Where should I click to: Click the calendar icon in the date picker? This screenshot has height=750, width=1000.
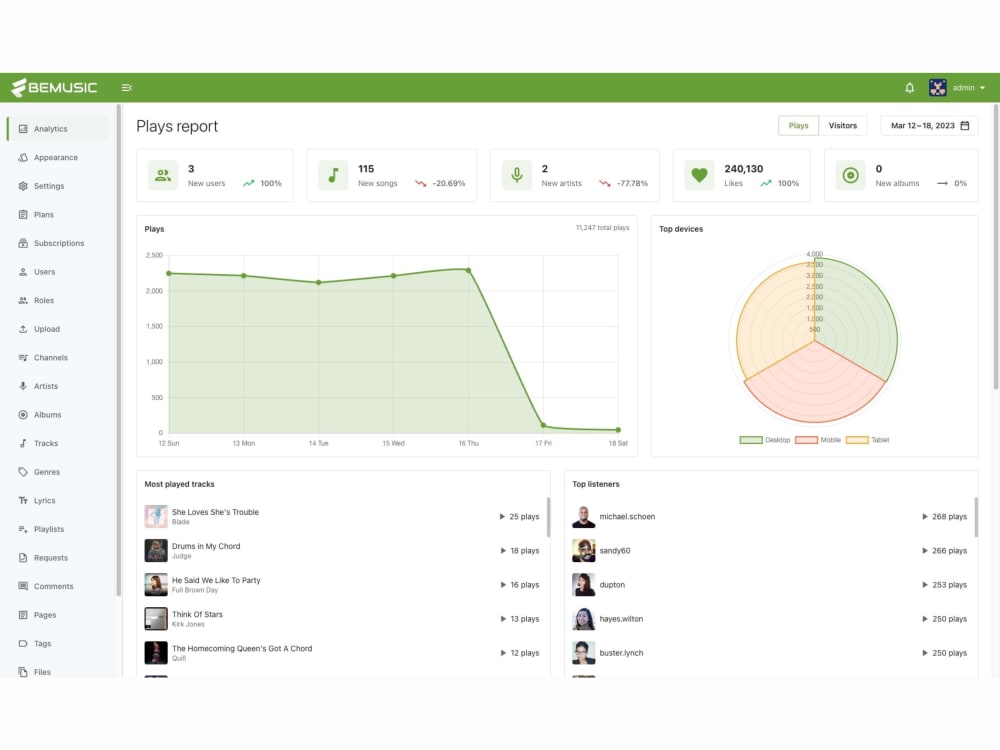coord(965,126)
